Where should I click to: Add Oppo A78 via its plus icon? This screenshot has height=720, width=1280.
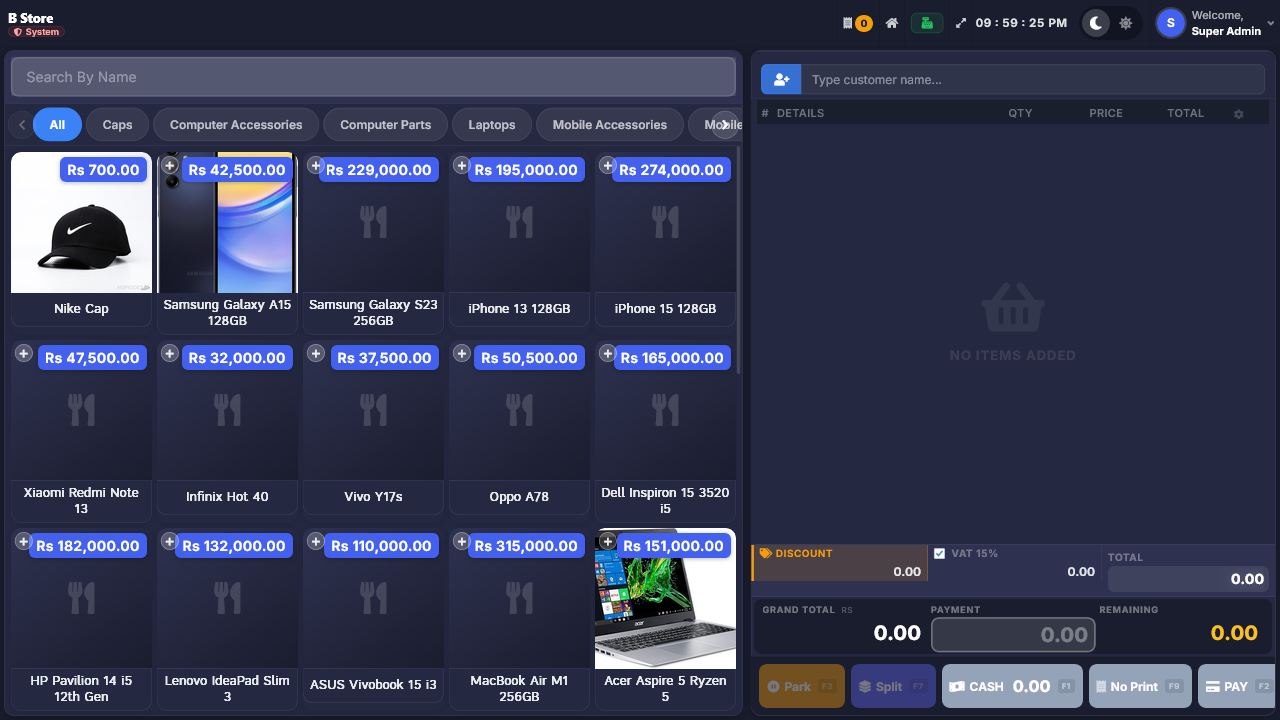point(462,353)
